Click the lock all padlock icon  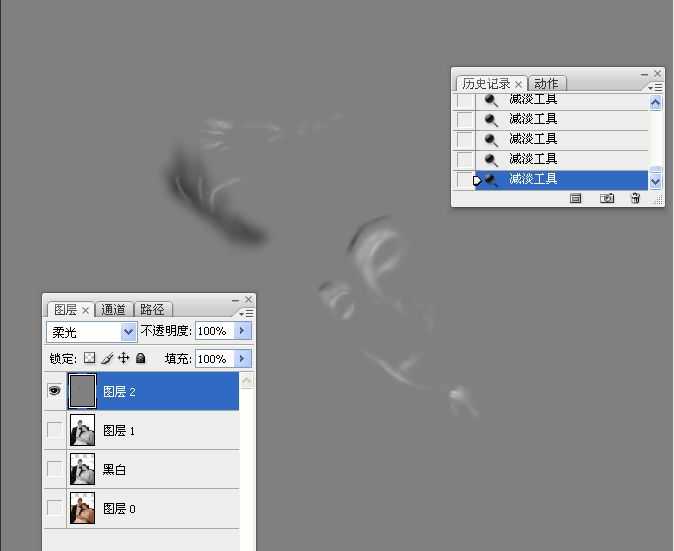pyautogui.click(x=141, y=358)
